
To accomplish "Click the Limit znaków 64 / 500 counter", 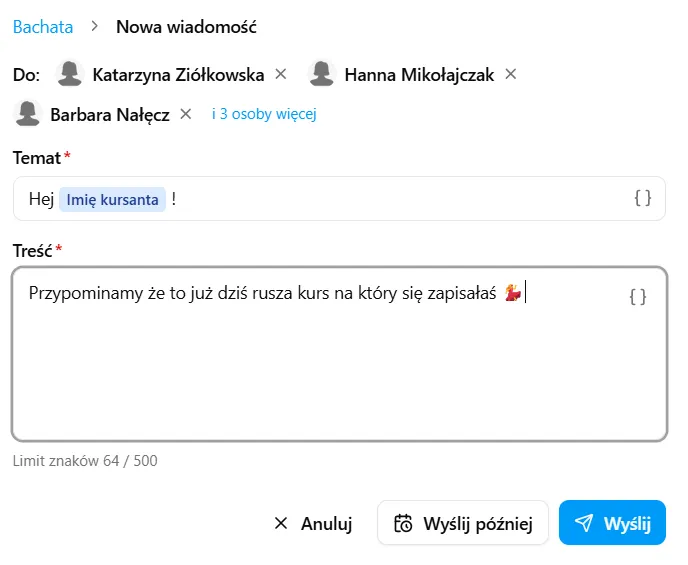I will point(85,461).
